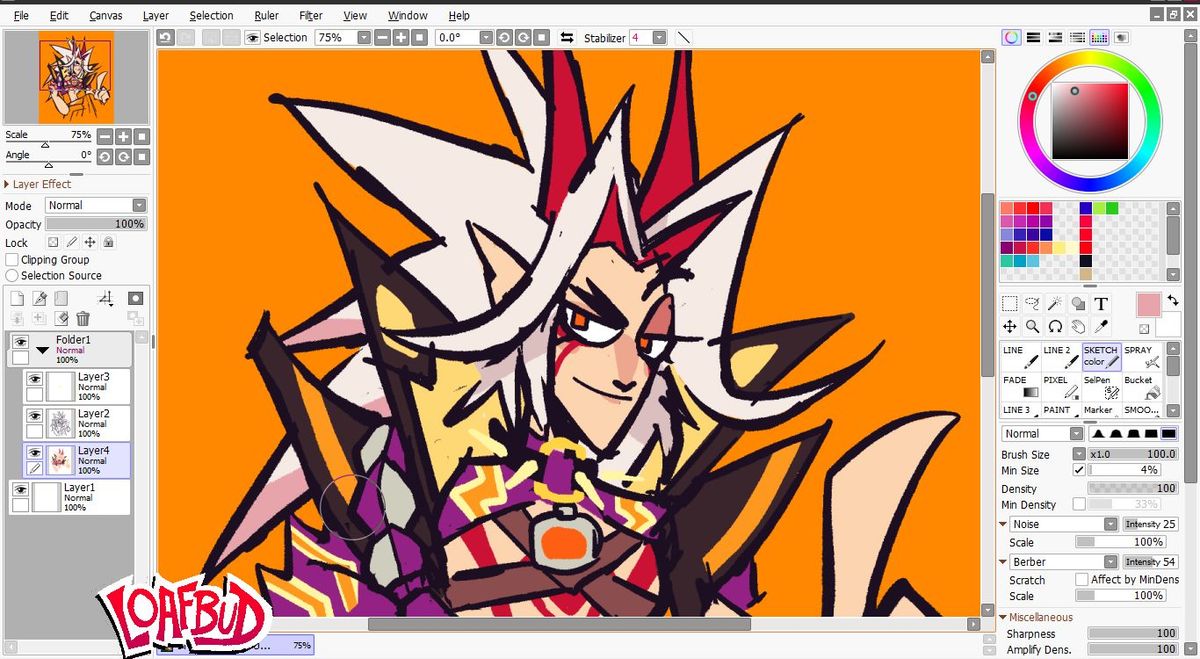Enable the Min Density checkbox
This screenshot has width=1200, height=659.
(x=1078, y=505)
